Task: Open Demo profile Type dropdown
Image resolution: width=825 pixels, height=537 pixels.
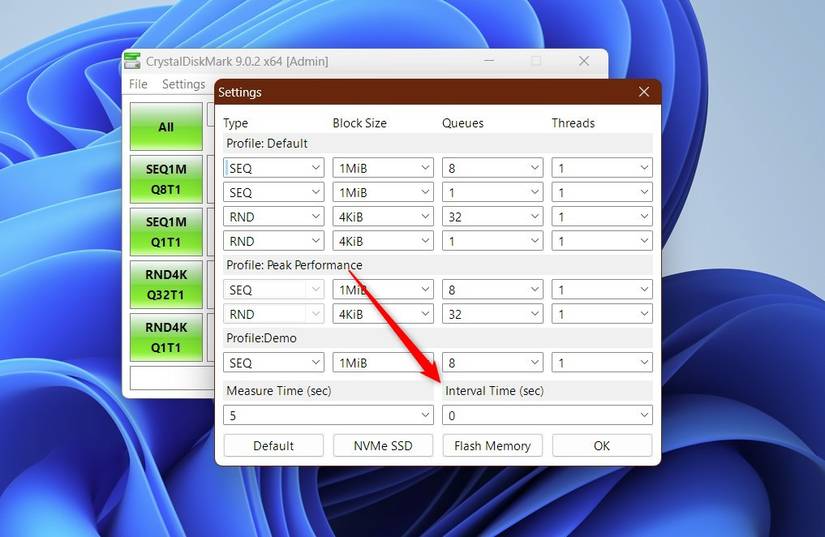Action: 274,363
